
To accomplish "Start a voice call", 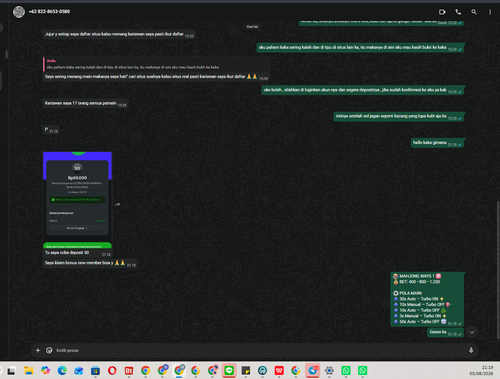I will pyautogui.click(x=458, y=12).
